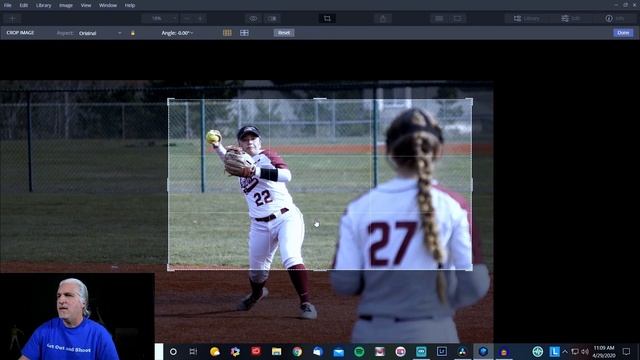
Task: Open the Window menu
Action: pyautogui.click(x=108, y=5)
